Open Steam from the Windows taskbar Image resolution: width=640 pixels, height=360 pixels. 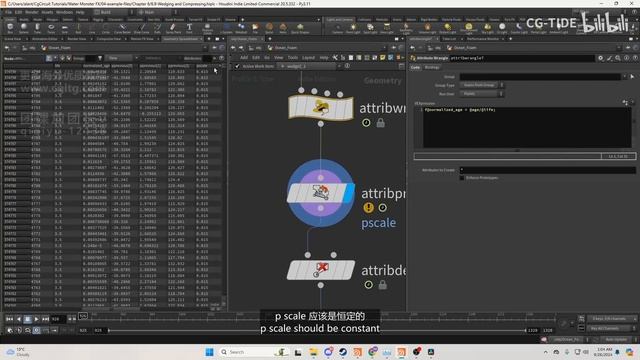pyautogui.click(x=343, y=352)
